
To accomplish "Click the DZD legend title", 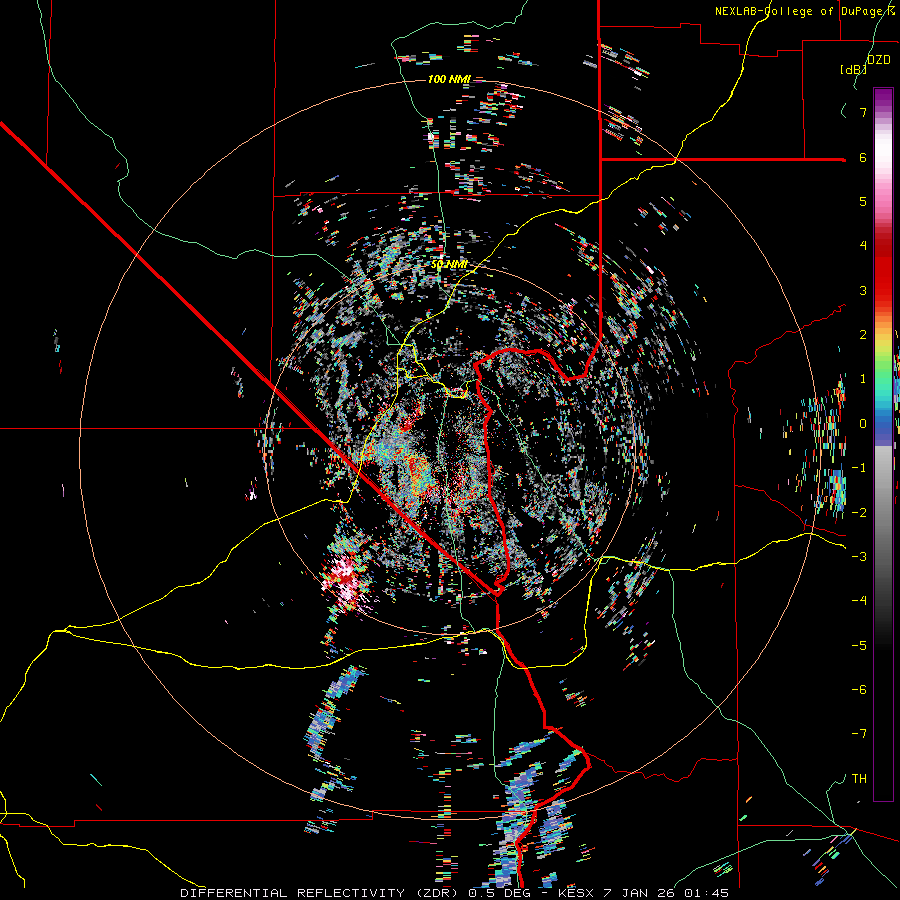I will point(878,60).
